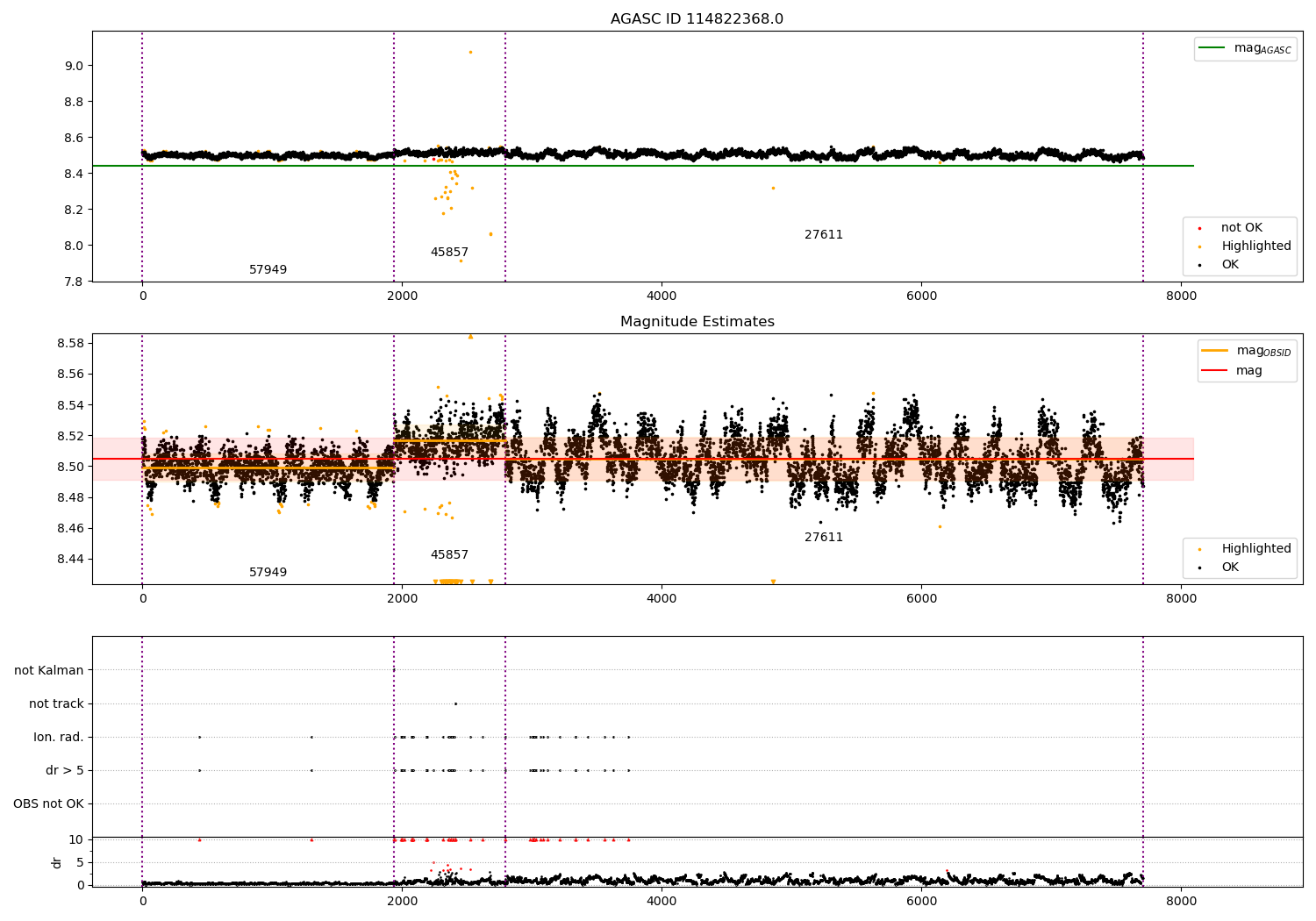Select the orange mag OBSID legend entry

(1247, 351)
